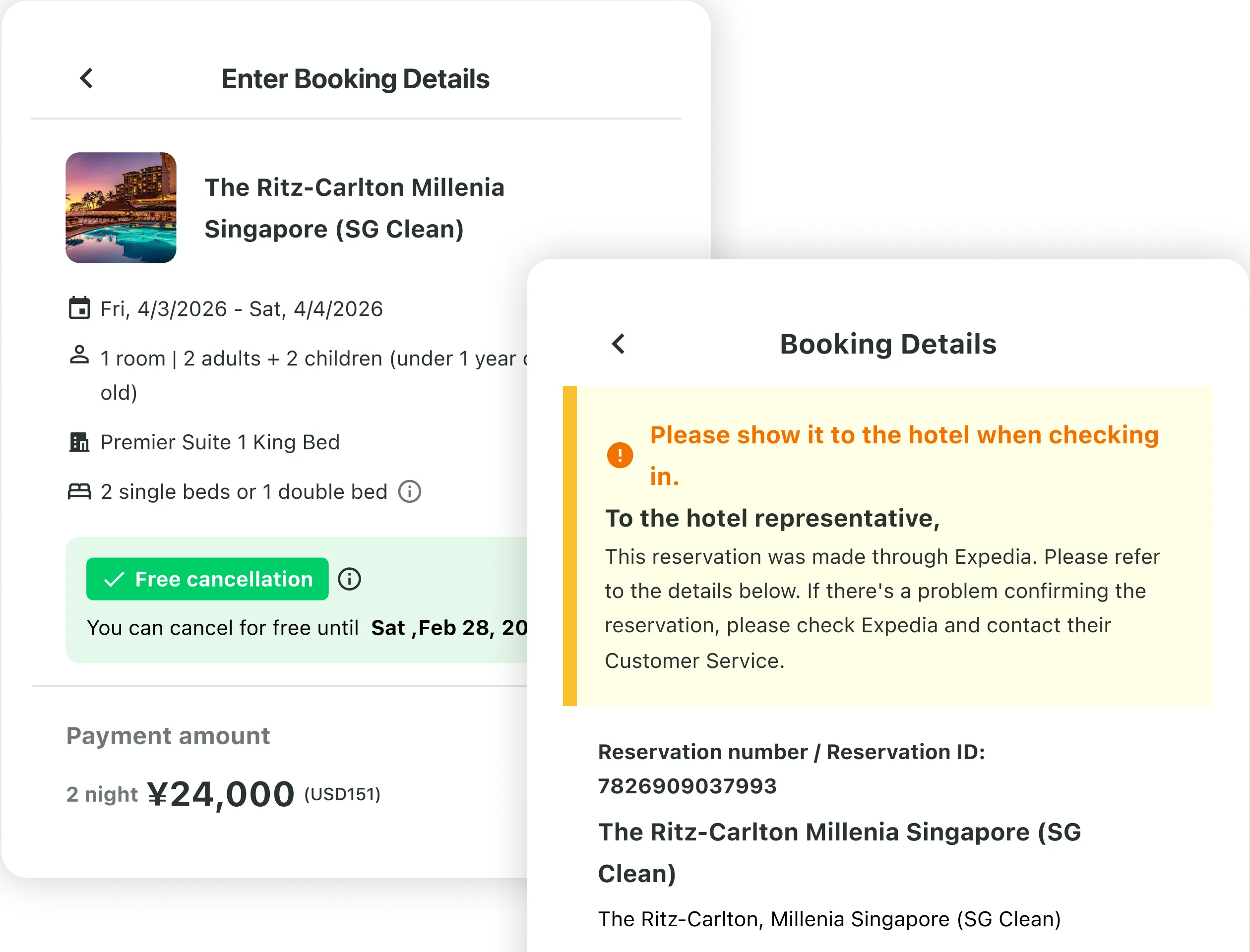The width and height of the screenshot is (1250, 952).
Task: Select the text 'Premier Suite 1 King Bed'
Action: 220,442
